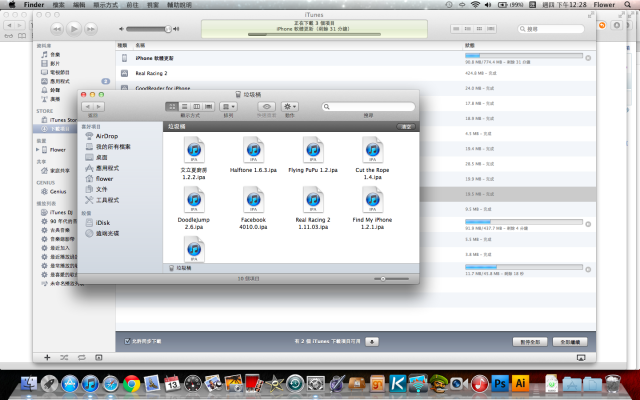Screen dimensions: 640x400
Task: Toggle shuffle in iTunes bottom bar
Action: [x=64, y=358]
